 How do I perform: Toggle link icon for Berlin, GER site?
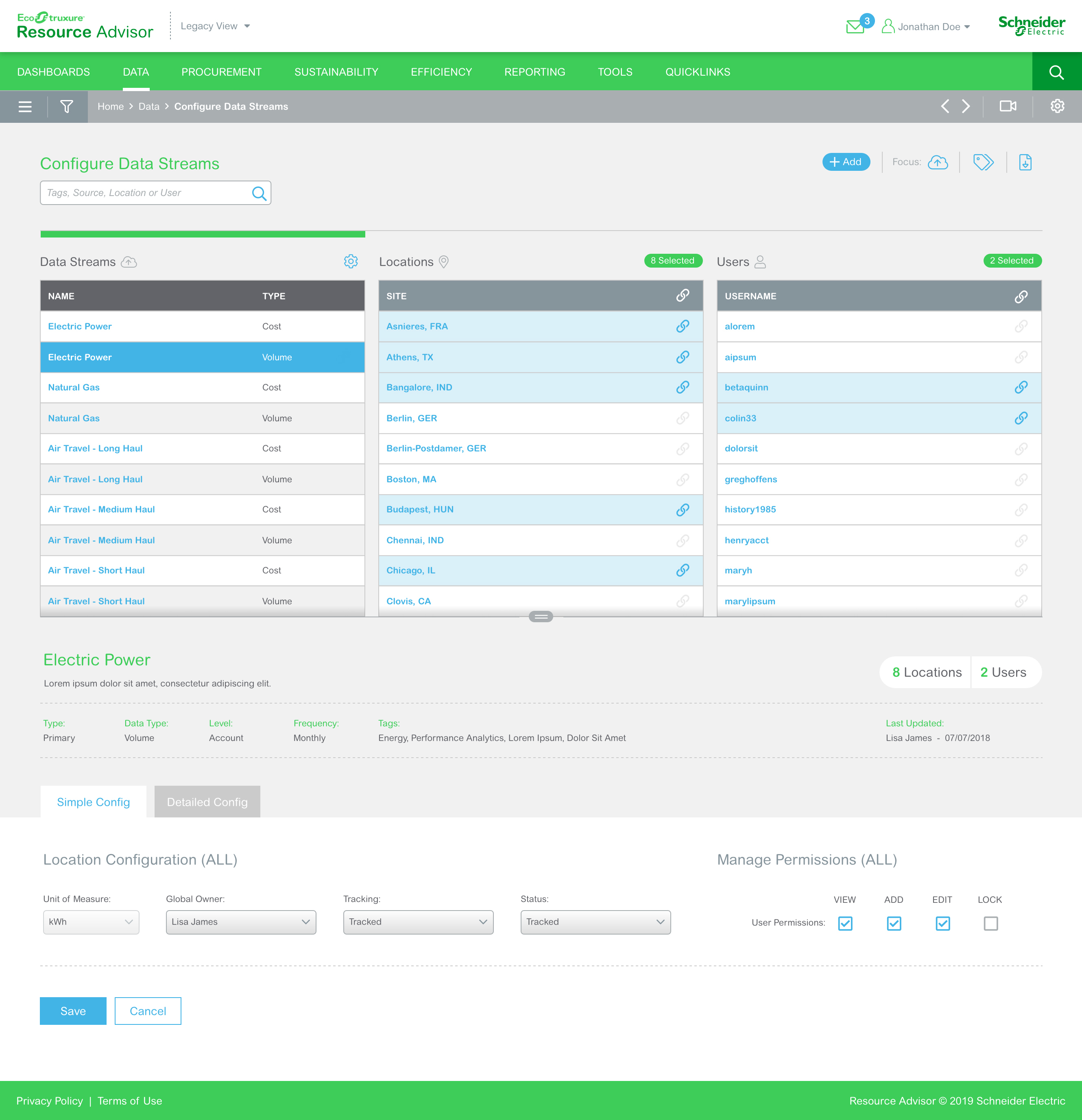tap(683, 418)
